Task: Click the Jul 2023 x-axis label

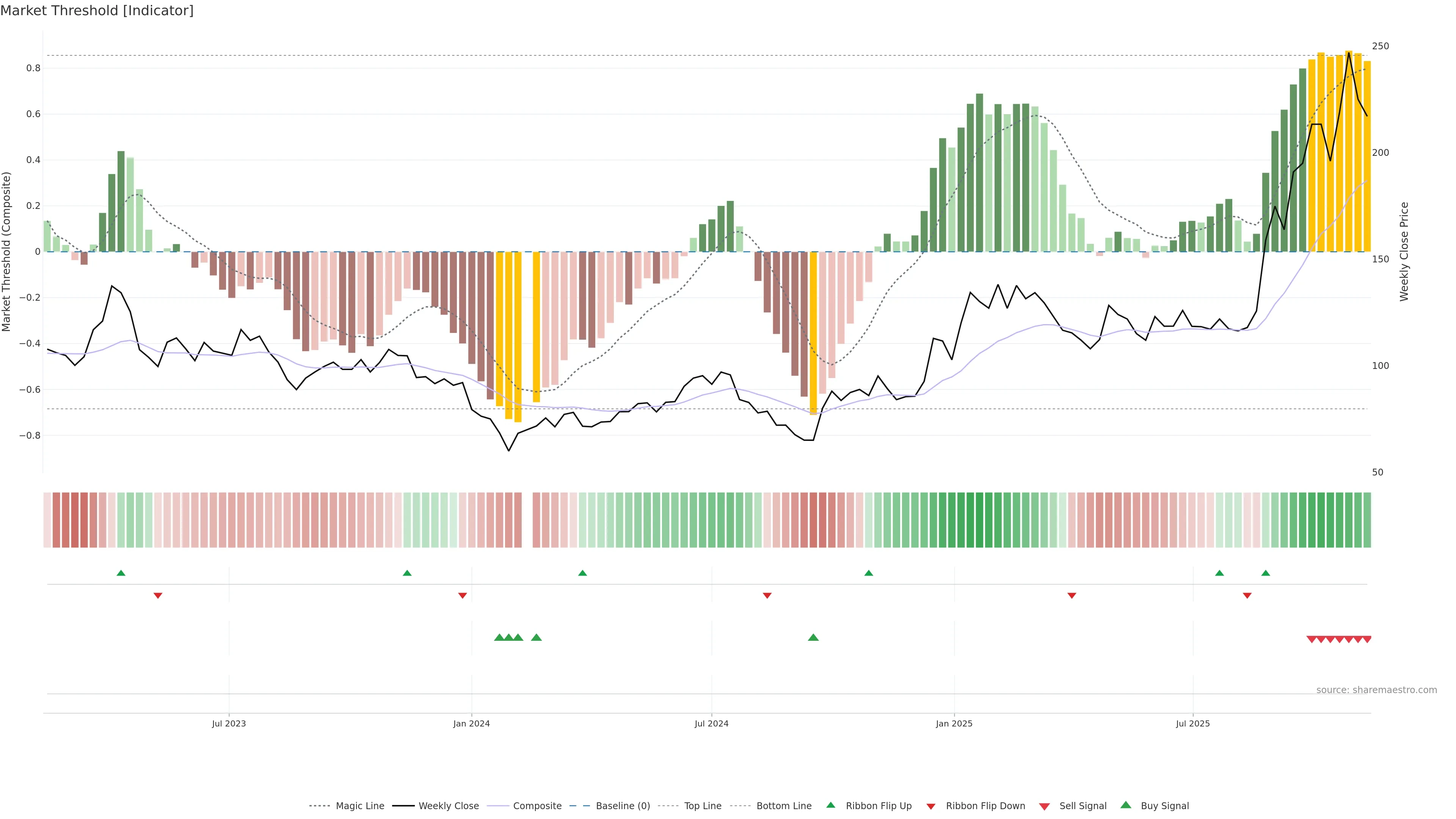Action: pos(229,723)
